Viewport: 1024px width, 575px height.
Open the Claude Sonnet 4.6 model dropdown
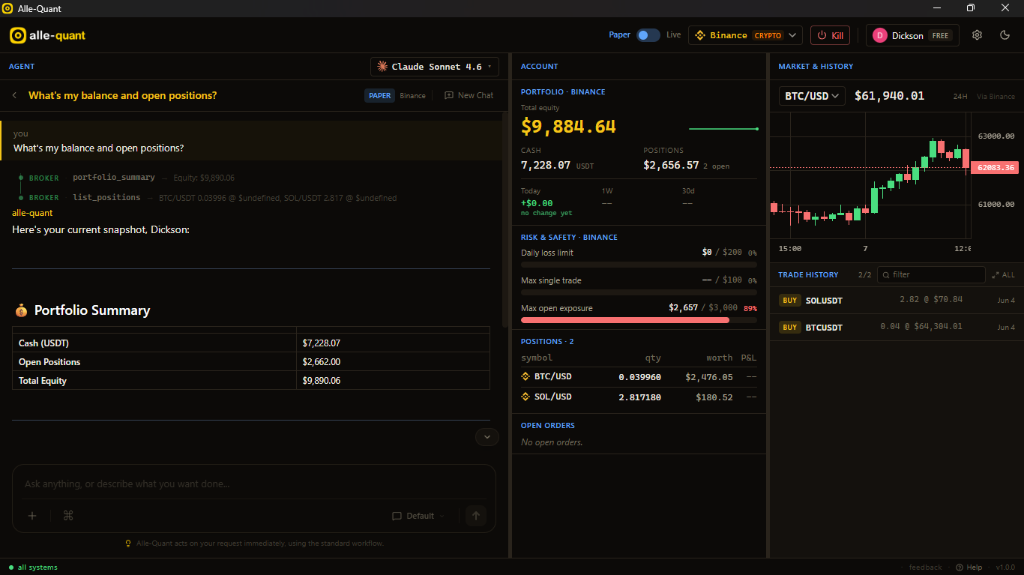click(434, 67)
